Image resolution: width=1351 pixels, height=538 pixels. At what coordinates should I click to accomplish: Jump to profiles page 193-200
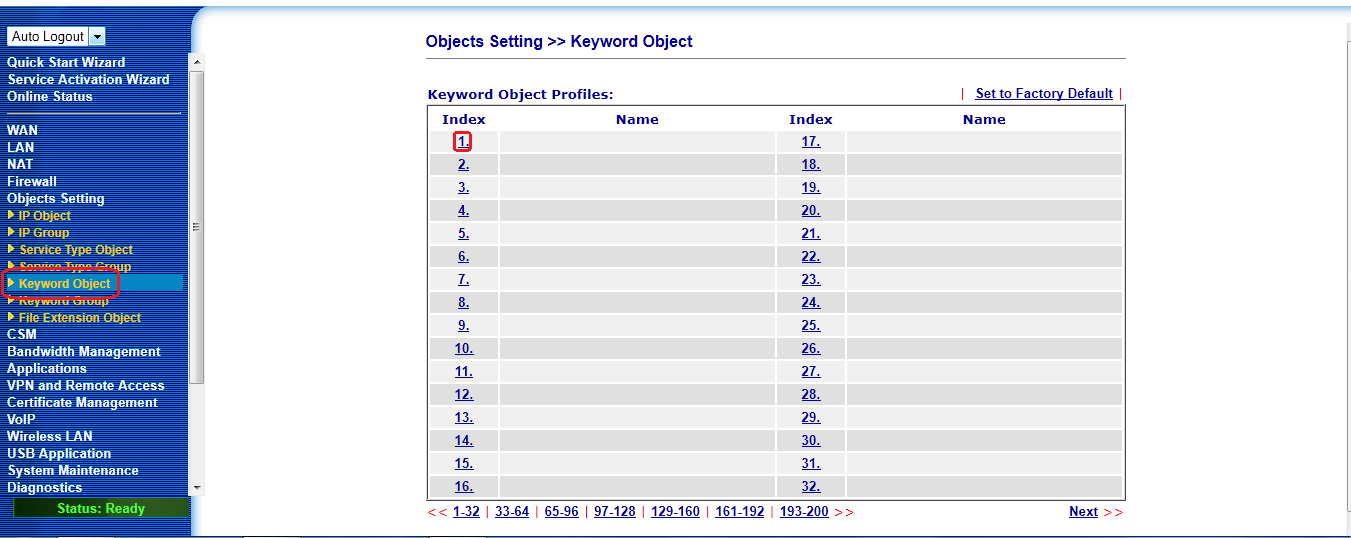click(804, 512)
